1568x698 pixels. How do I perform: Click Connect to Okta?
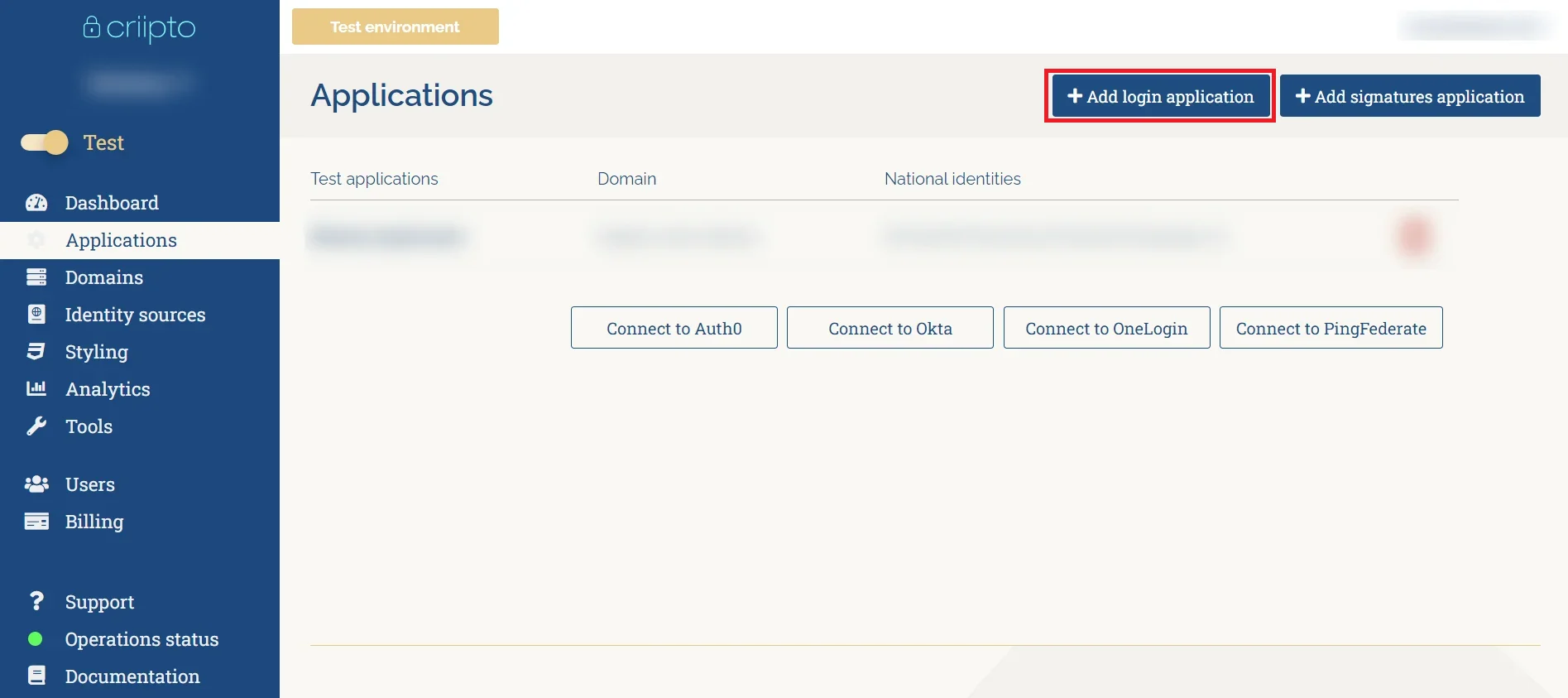coord(890,328)
